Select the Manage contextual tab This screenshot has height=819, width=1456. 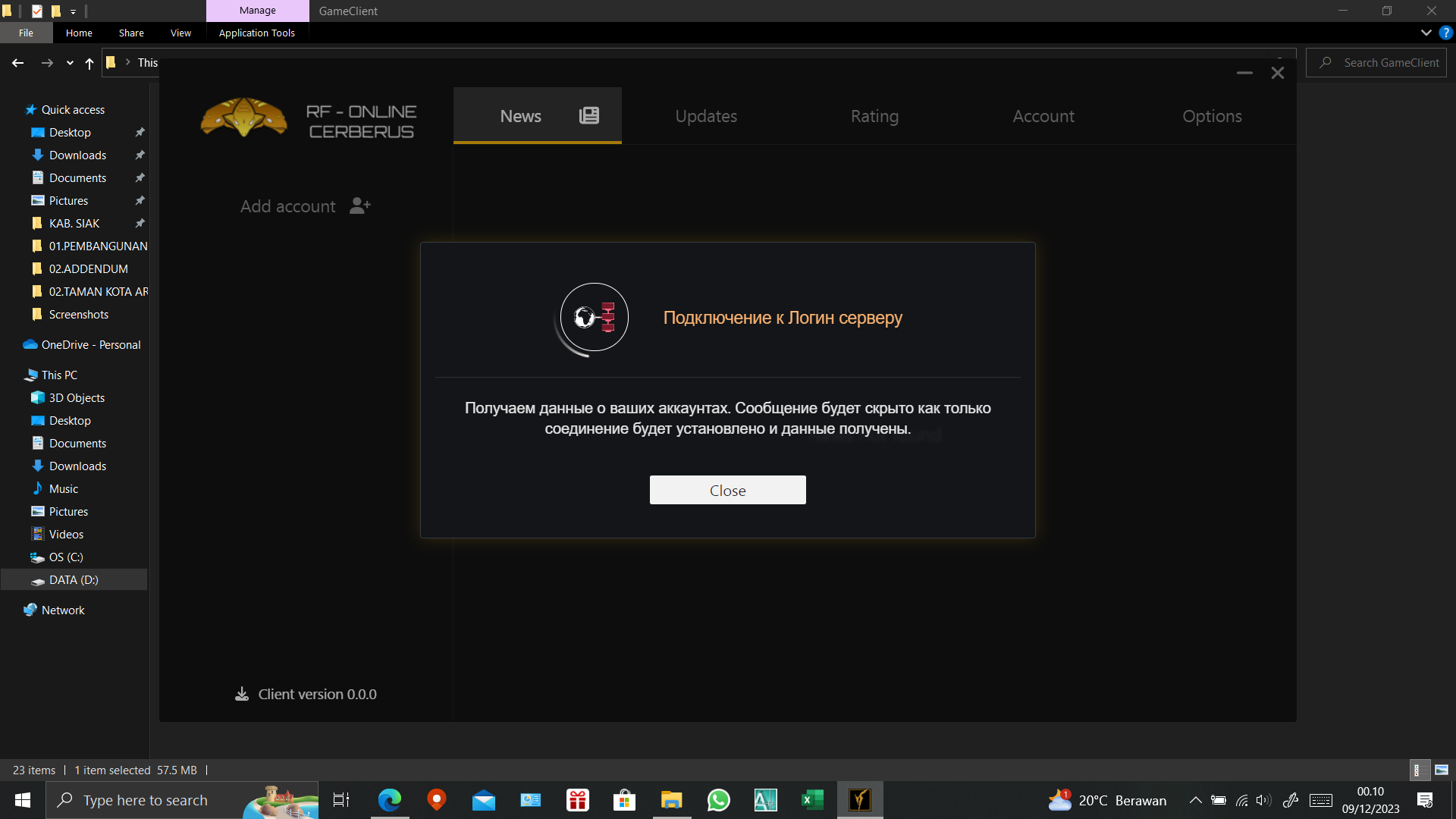(258, 11)
